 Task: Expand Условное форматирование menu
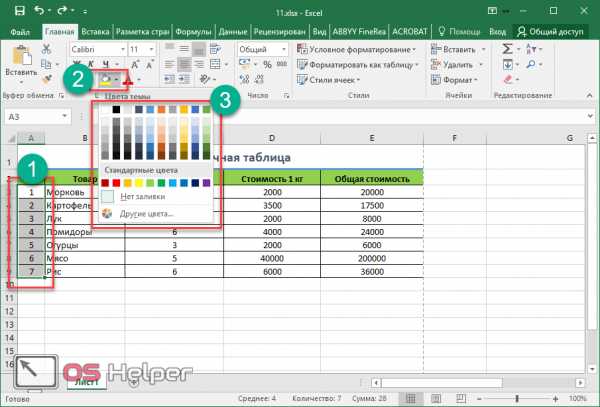coord(356,49)
